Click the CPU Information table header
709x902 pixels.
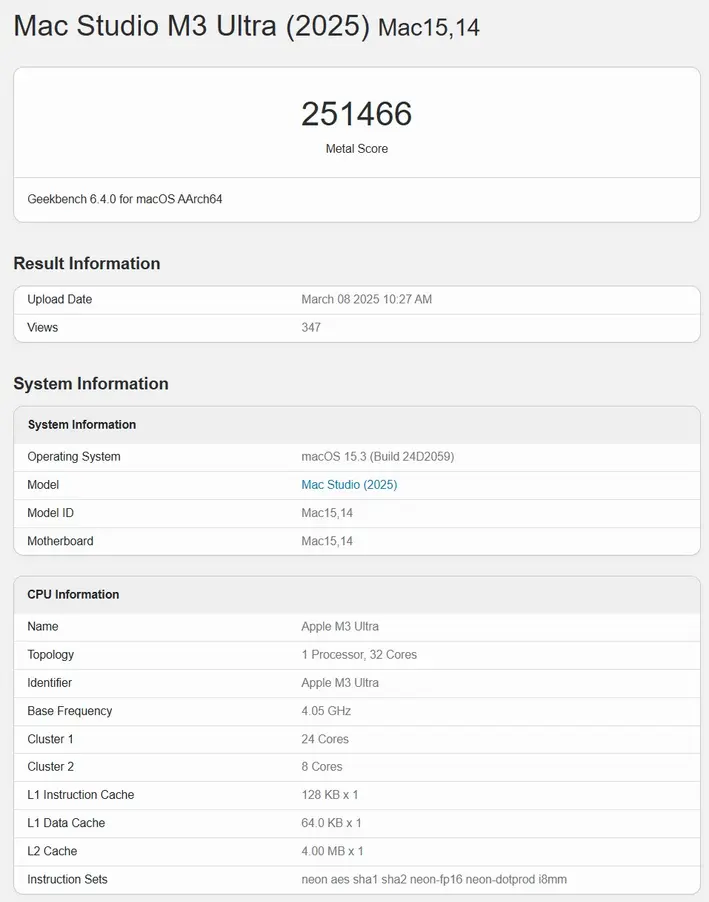[73, 594]
